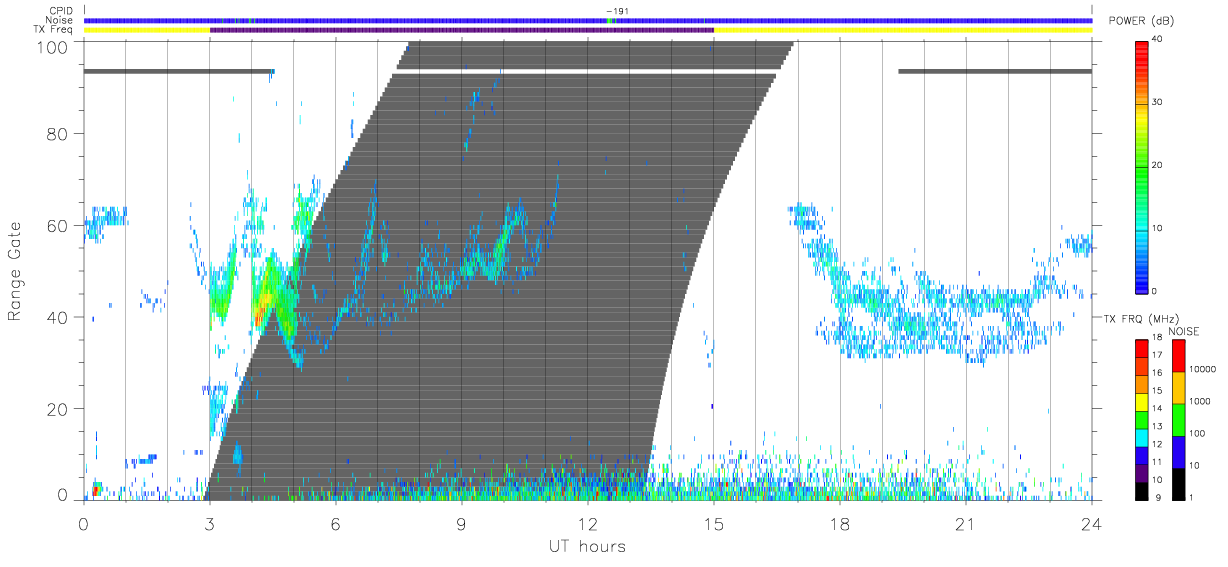This screenshot has width=1228, height=567.
Task: Click the blue segment of NOISE bar
Action: tap(1178, 451)
